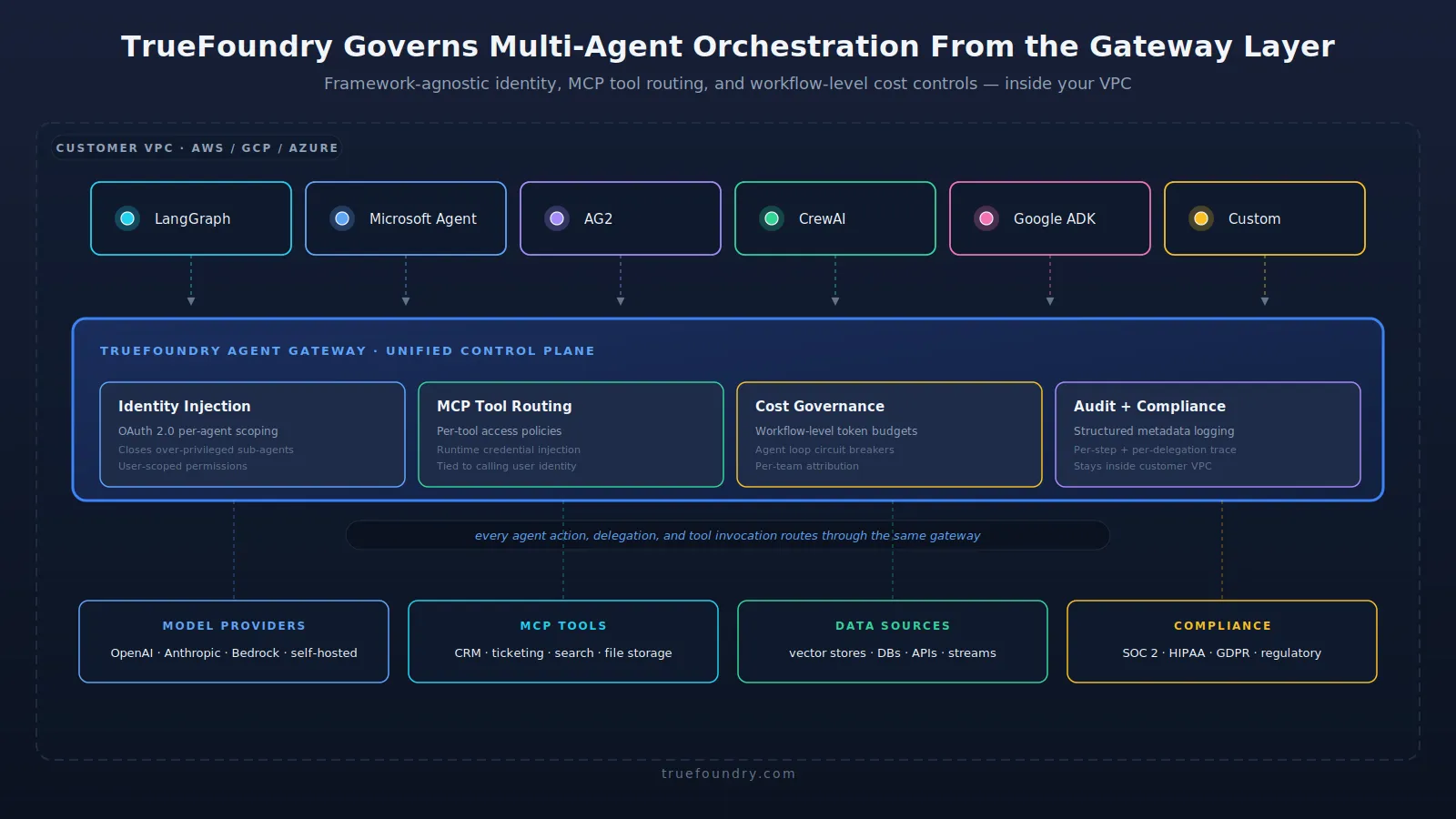Click 'OAuth 2.0 per-agent scoping' text
The height and width of the screenshot is (819, 1456).
click(x=198, y=431)
